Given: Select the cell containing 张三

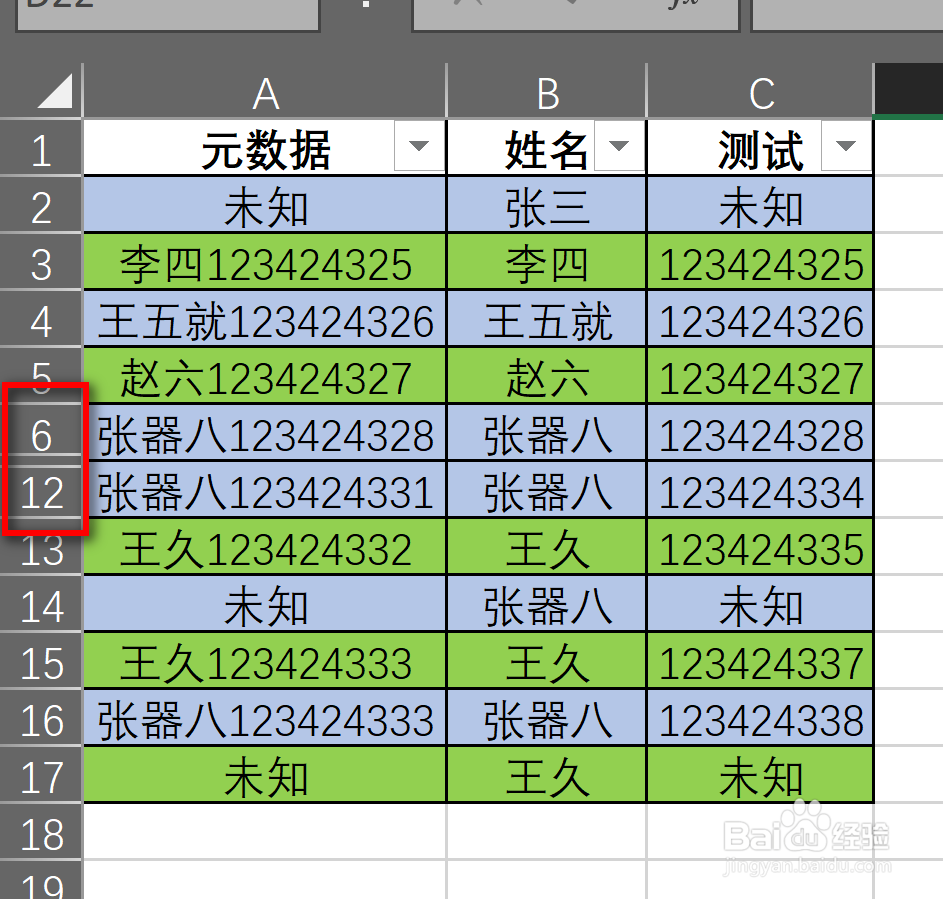Looking at the screenshot, I should coord(546,205).
